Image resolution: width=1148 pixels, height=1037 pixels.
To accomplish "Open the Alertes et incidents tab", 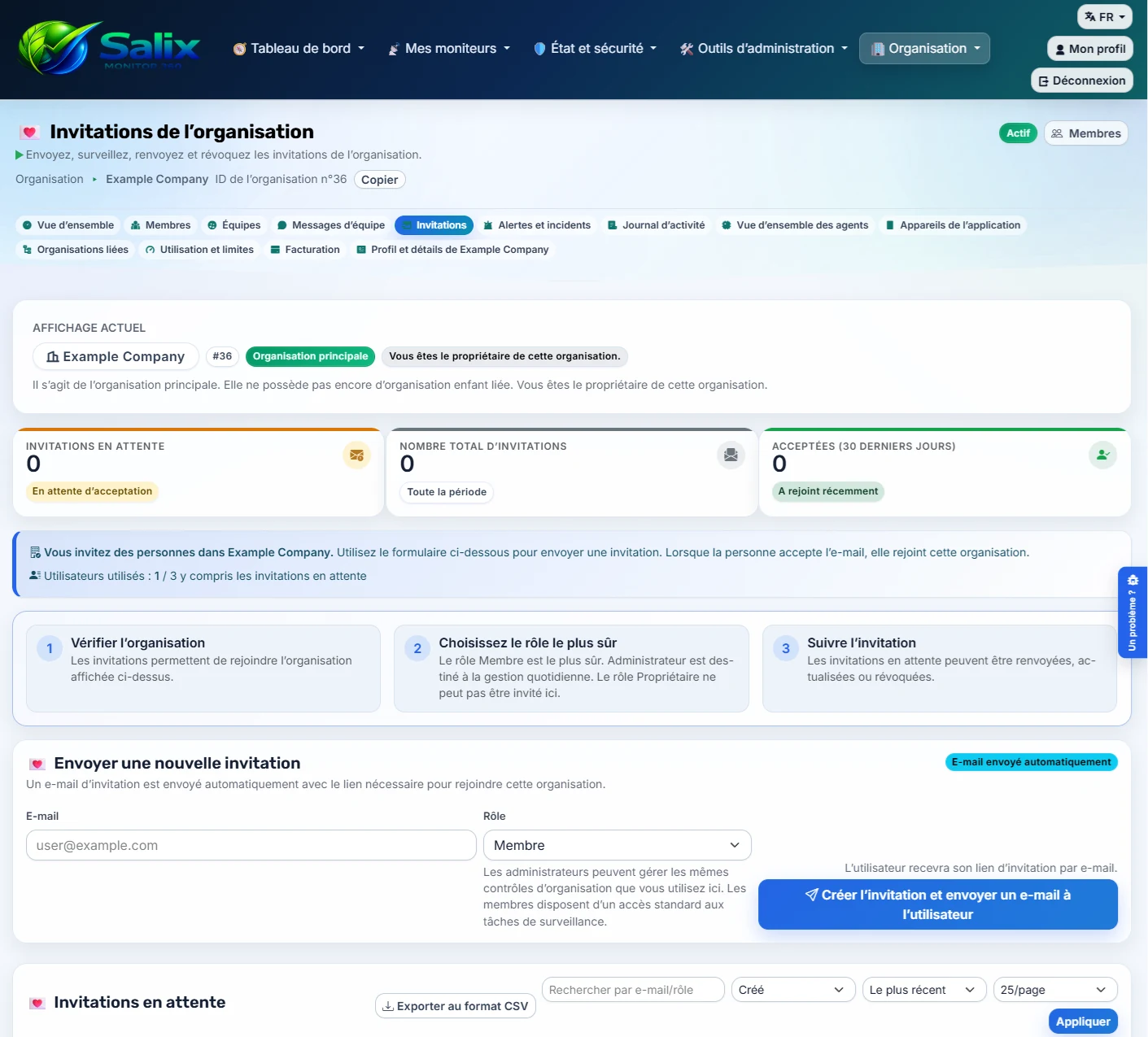I will [537, 225].
